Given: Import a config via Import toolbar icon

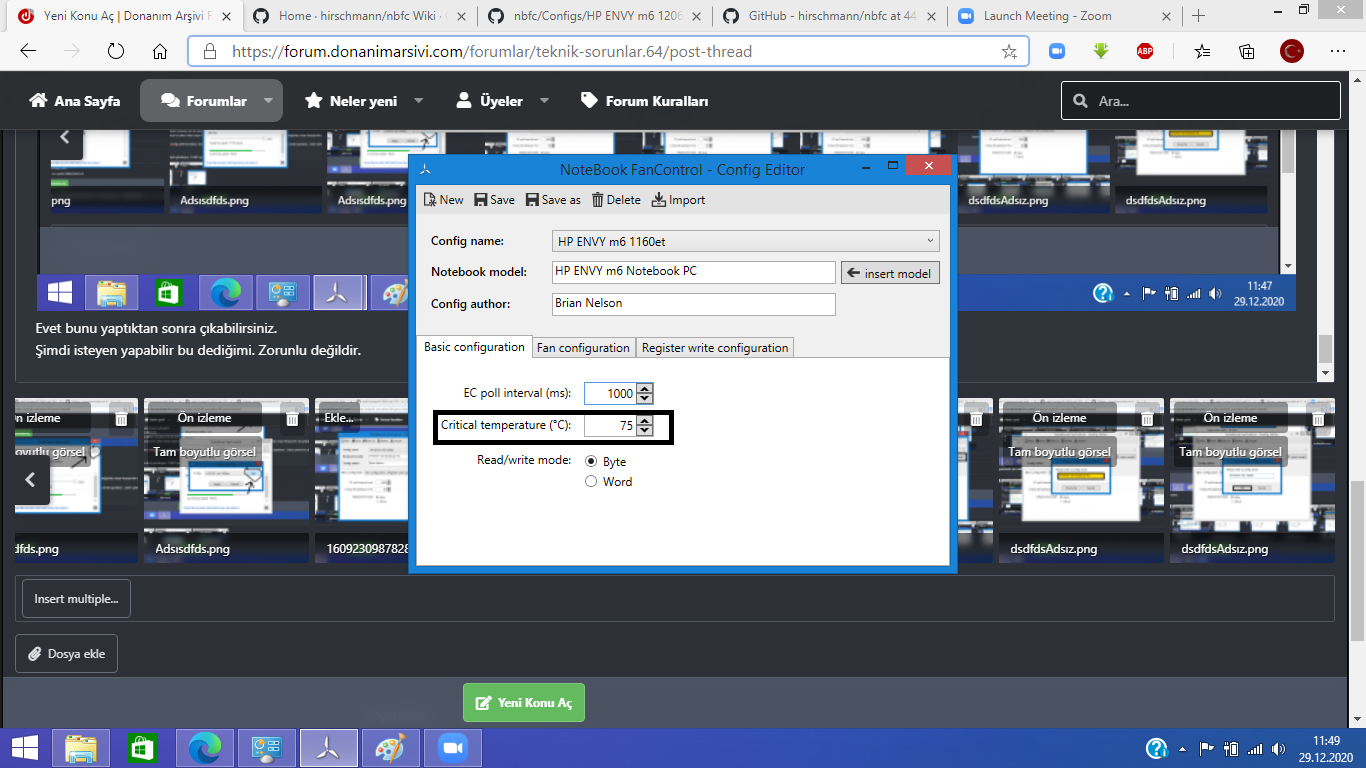Looking at the screenshot, I should 678,200.
